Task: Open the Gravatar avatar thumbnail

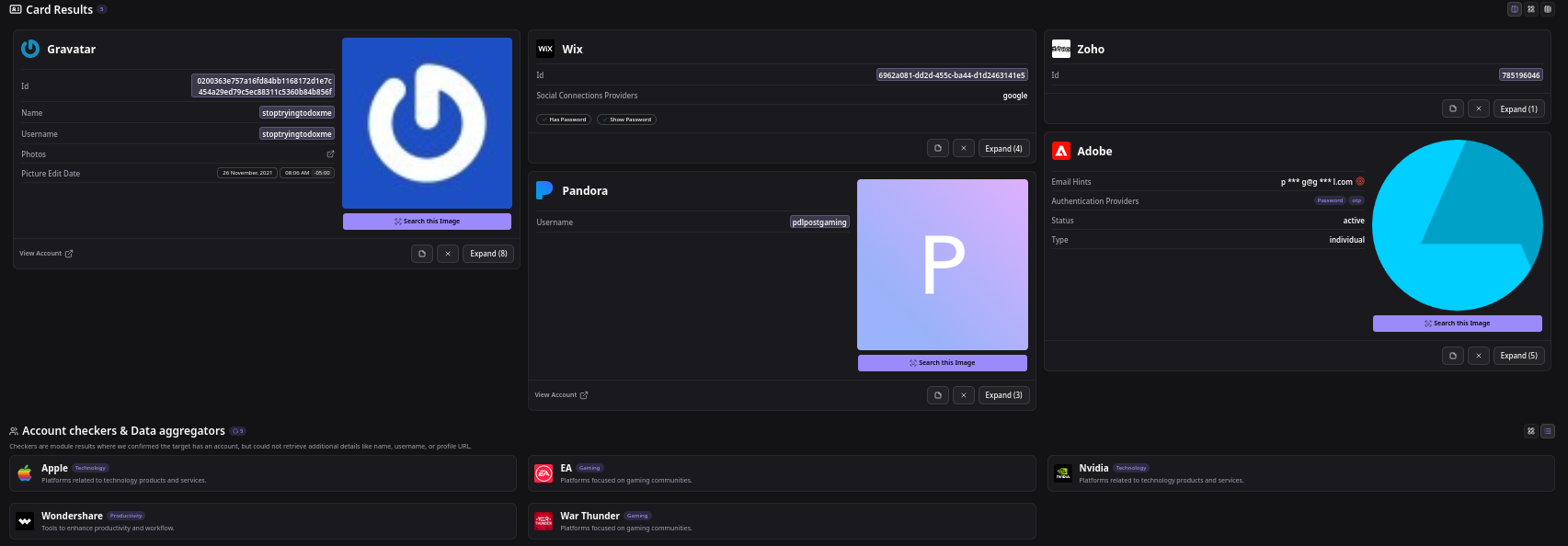Action: [427, 123]
